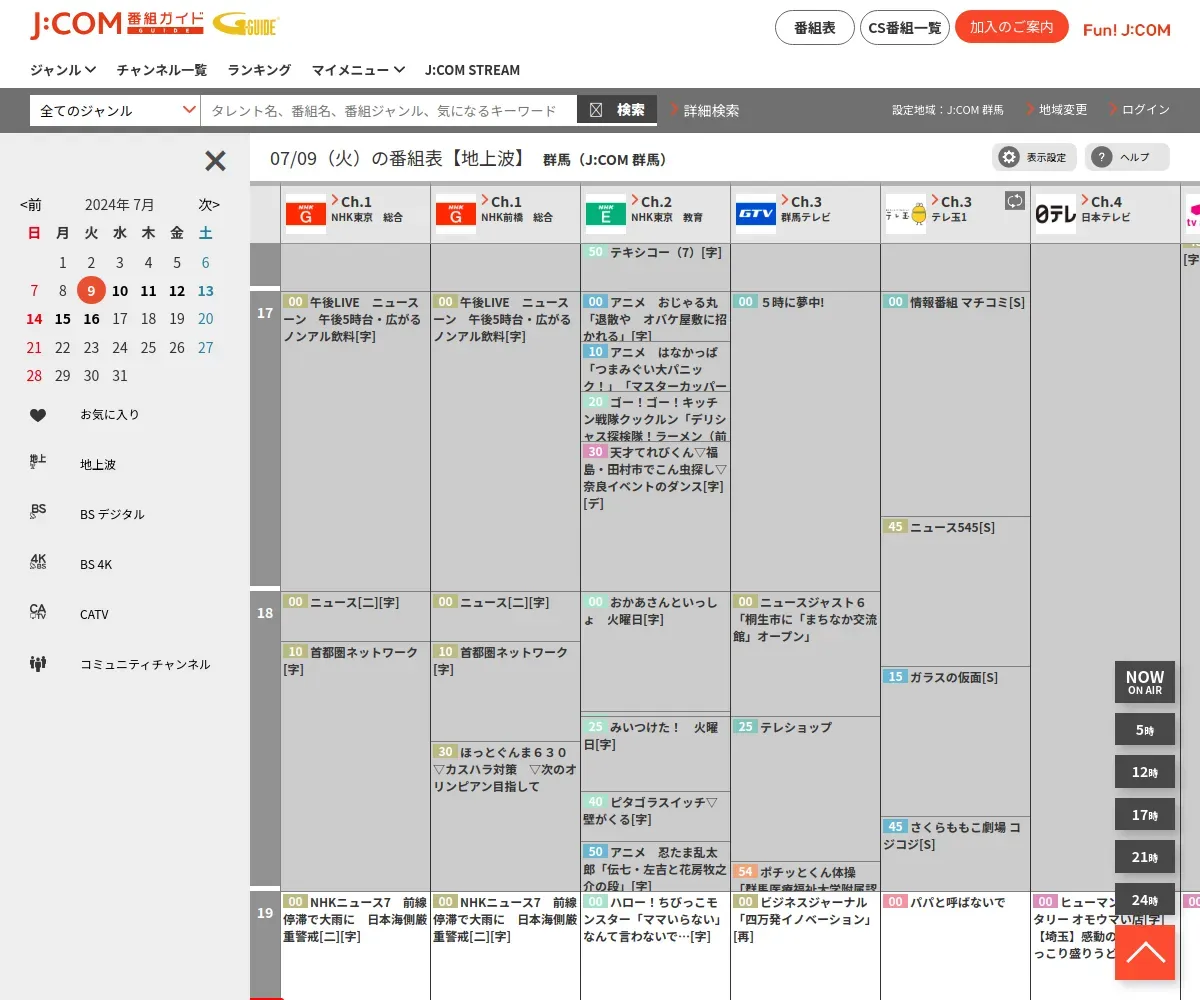Click the NHK前橋 総合 channel logo
This screenshot has width=1200, height=1000.
click(x=456, y=214)
